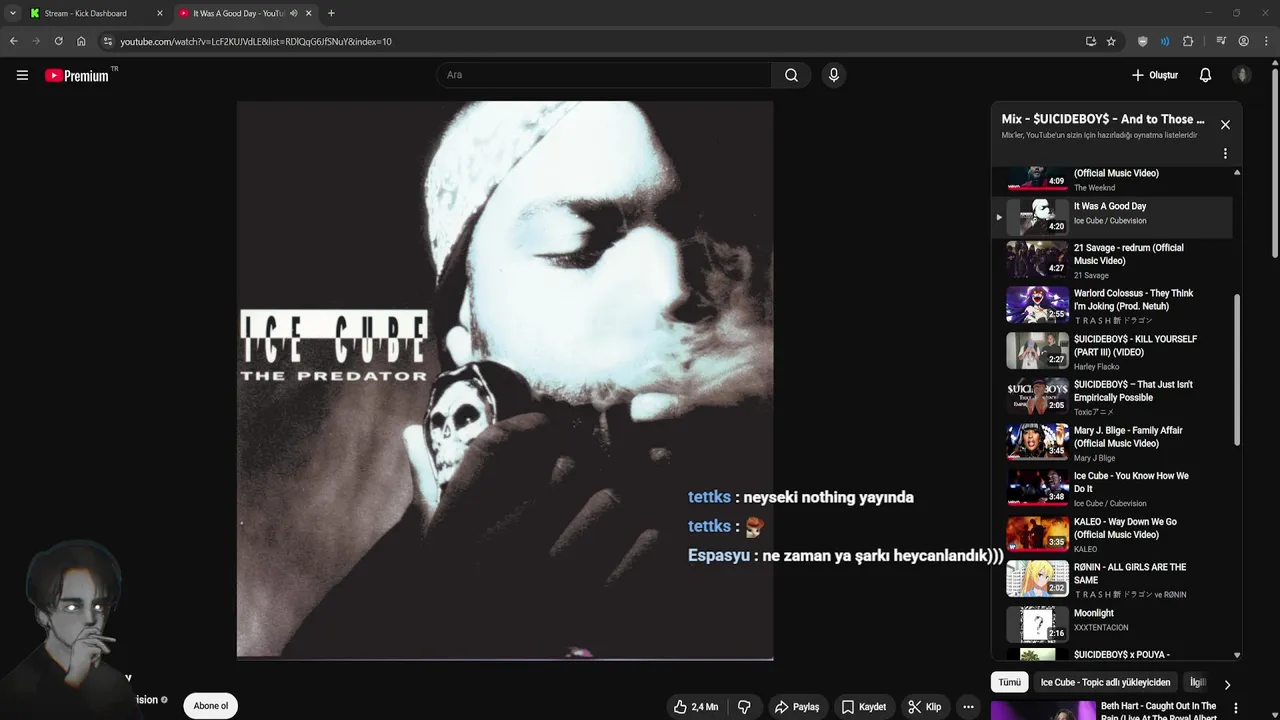Play That Just Isn't Empirically Possible
This screenshot has width=1280, height=720.
pos(1112,397)
